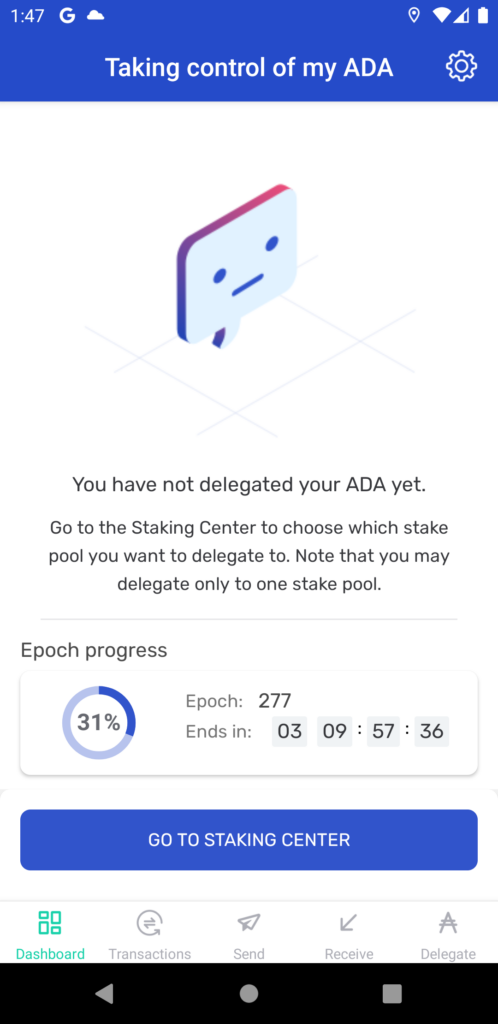Switch to the Transactions tab label
Viewport: 498px width, 1024px height.
149,954
